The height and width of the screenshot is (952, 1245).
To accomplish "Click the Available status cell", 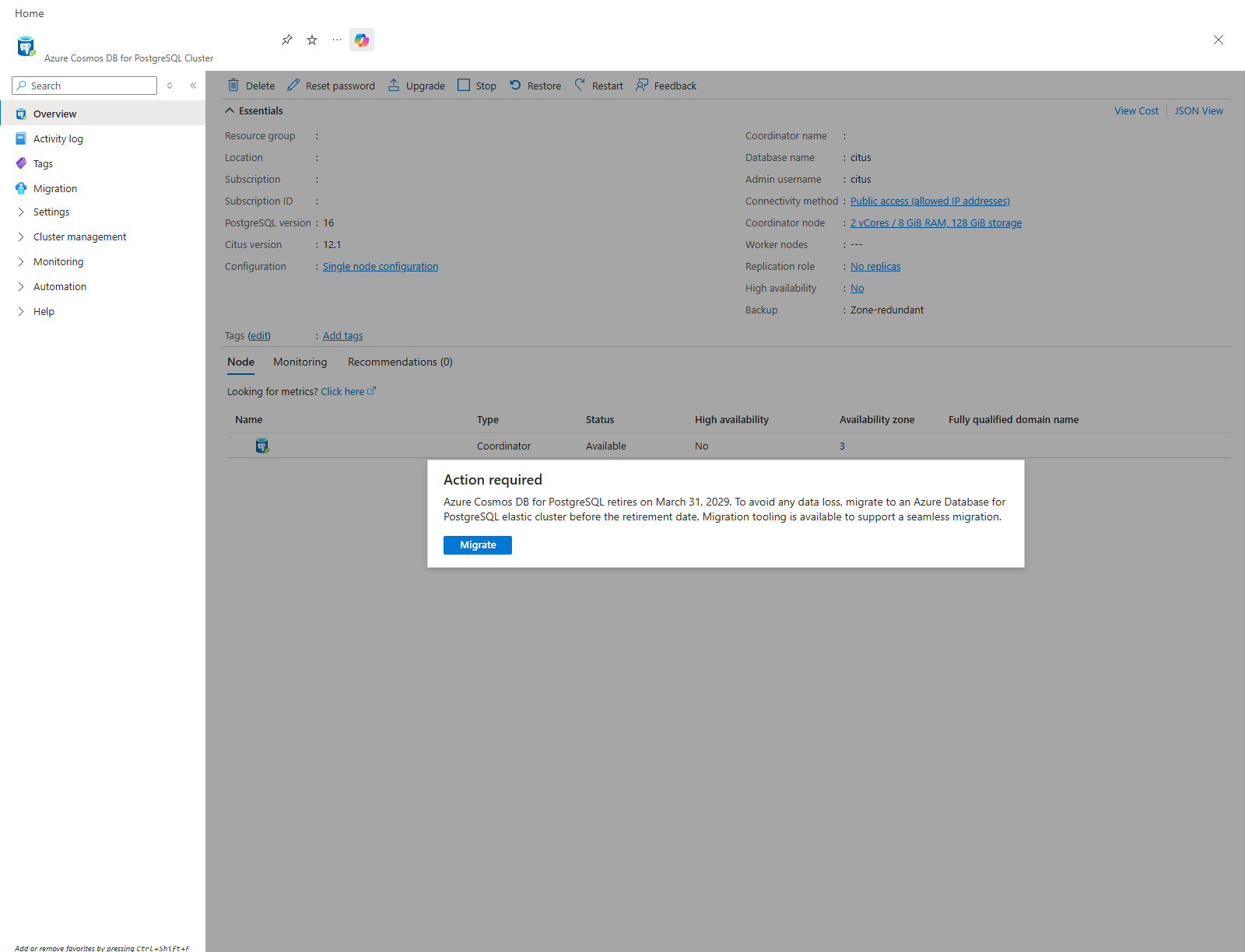I will (605, 446).
